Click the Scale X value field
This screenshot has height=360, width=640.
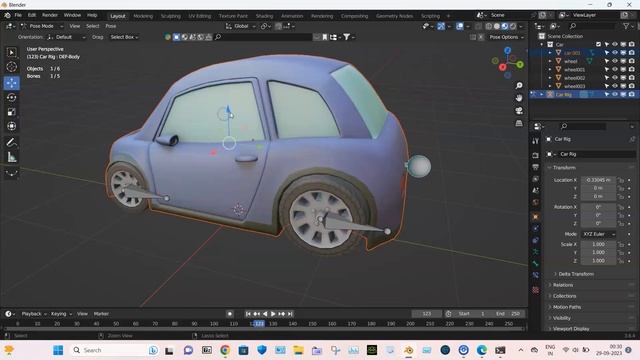click(x=598, y=244)
